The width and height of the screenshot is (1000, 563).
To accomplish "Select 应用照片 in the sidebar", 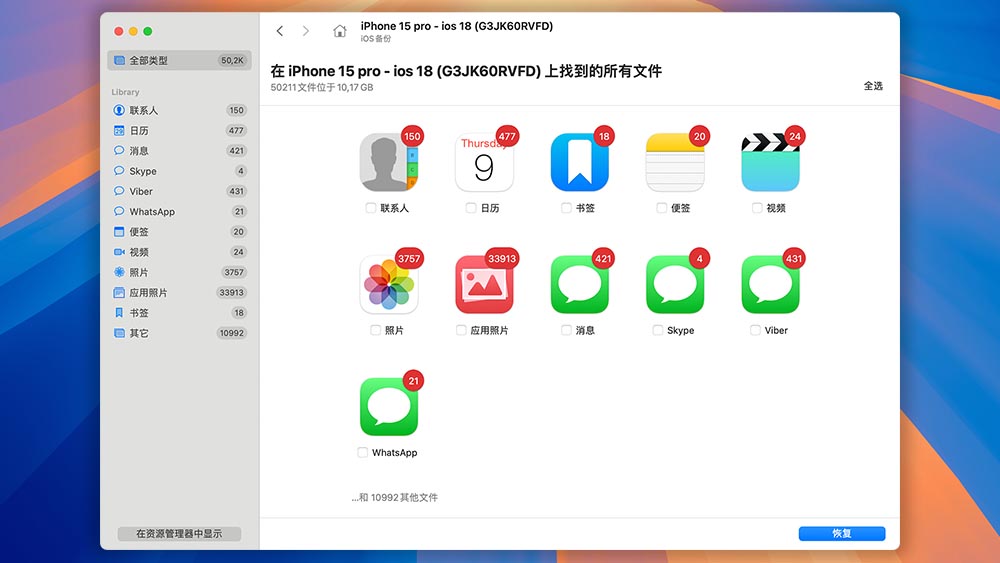I will pyautogui.click(x=179, y=293).
